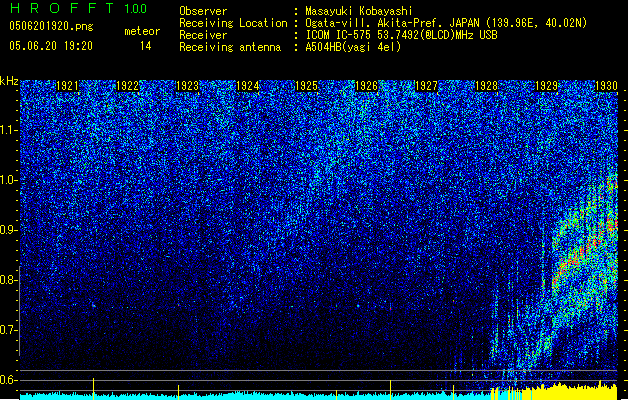This screenshot has height=400, width=629.
Task: Click the 1924 time marker
Action: [x=248, y=86]
